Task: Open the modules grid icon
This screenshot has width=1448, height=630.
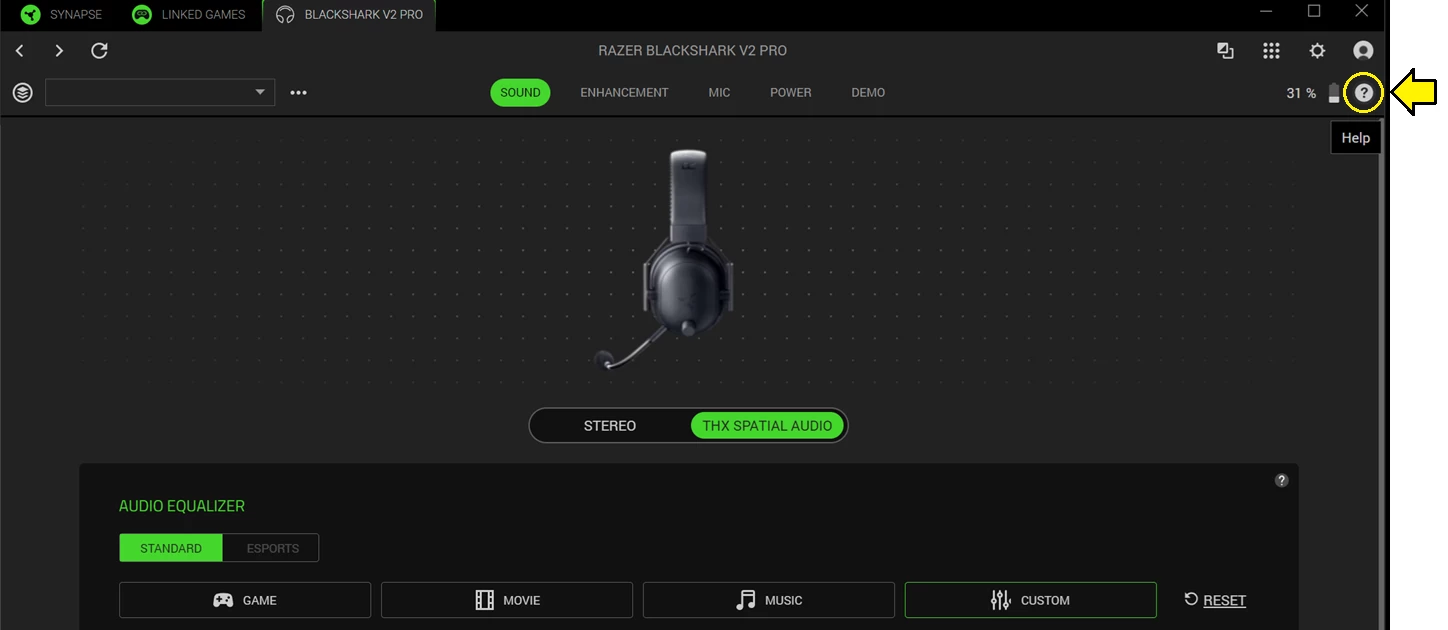Action: (x=1271, y=50)
